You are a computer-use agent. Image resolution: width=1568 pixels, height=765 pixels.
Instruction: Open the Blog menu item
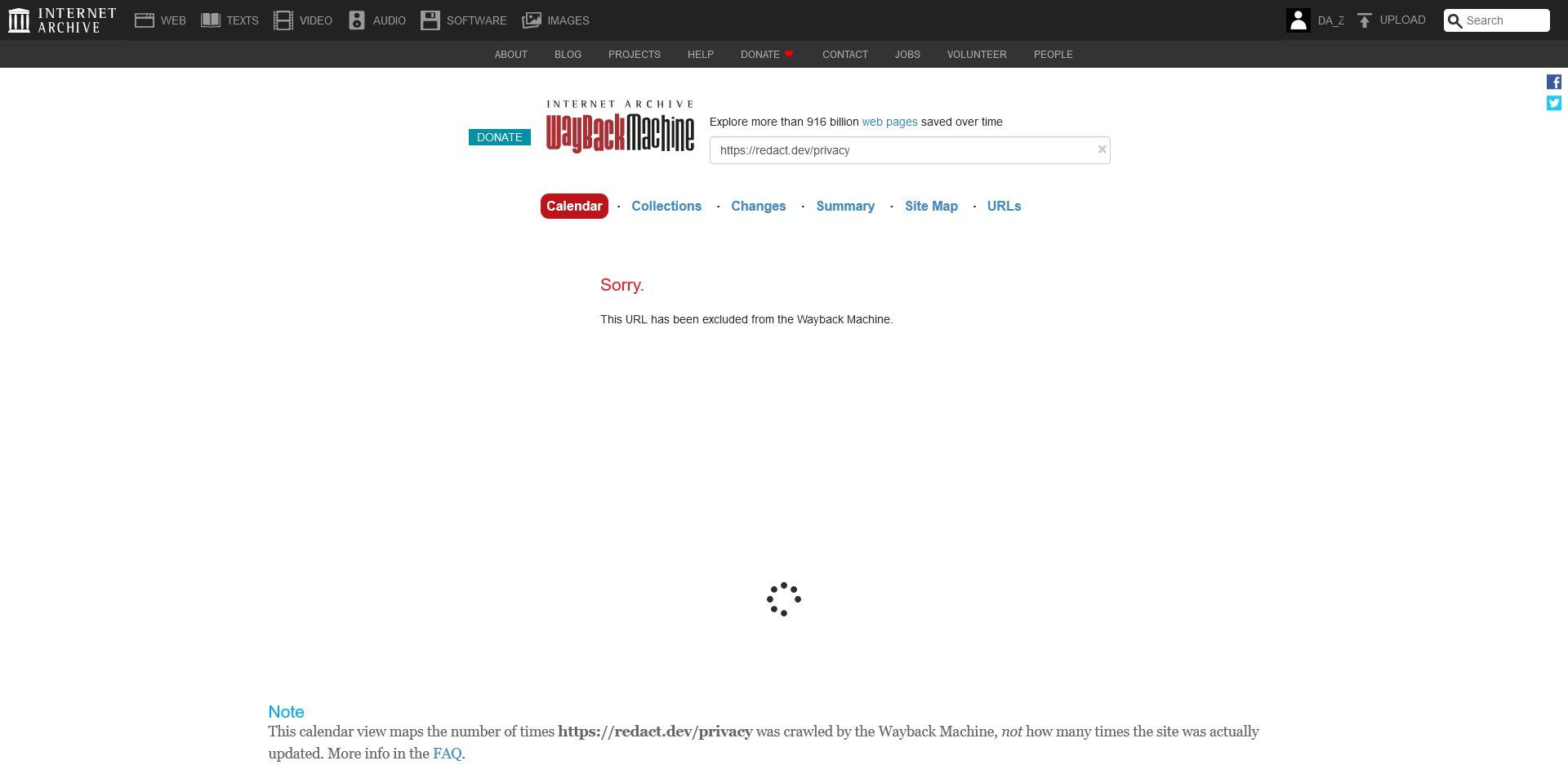point(568,55)
